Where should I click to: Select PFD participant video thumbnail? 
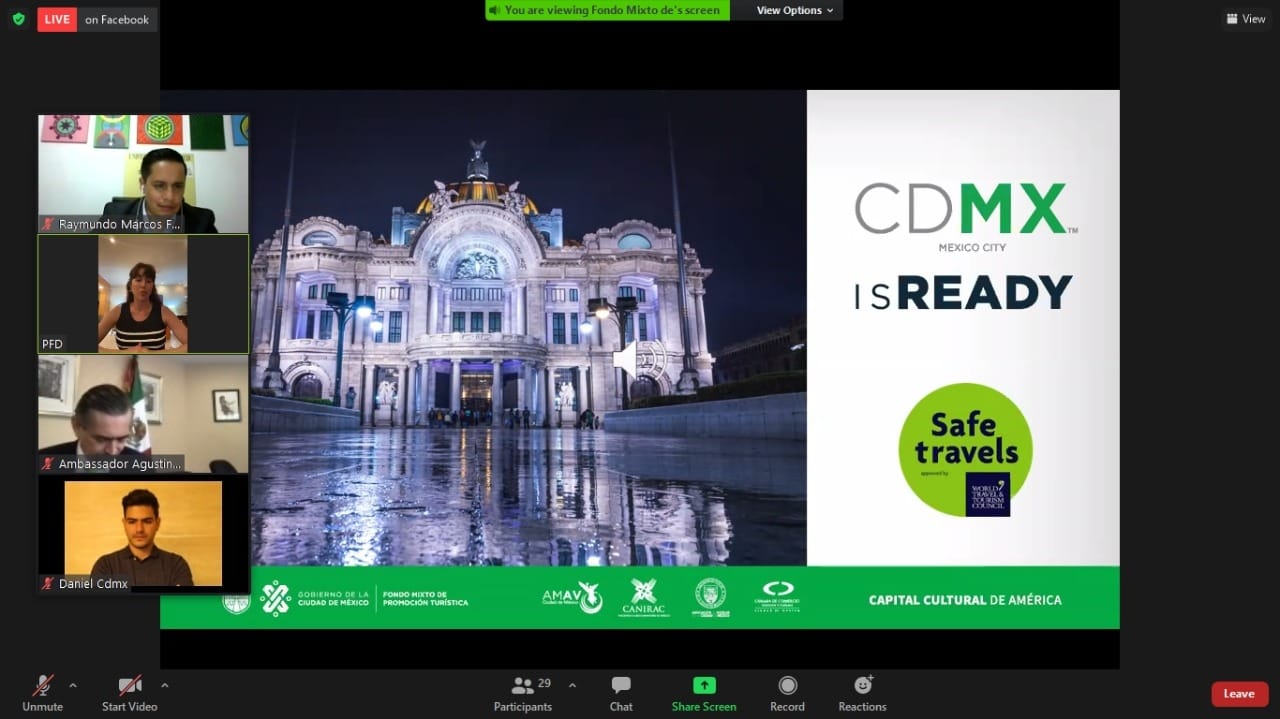coord(143,294)
